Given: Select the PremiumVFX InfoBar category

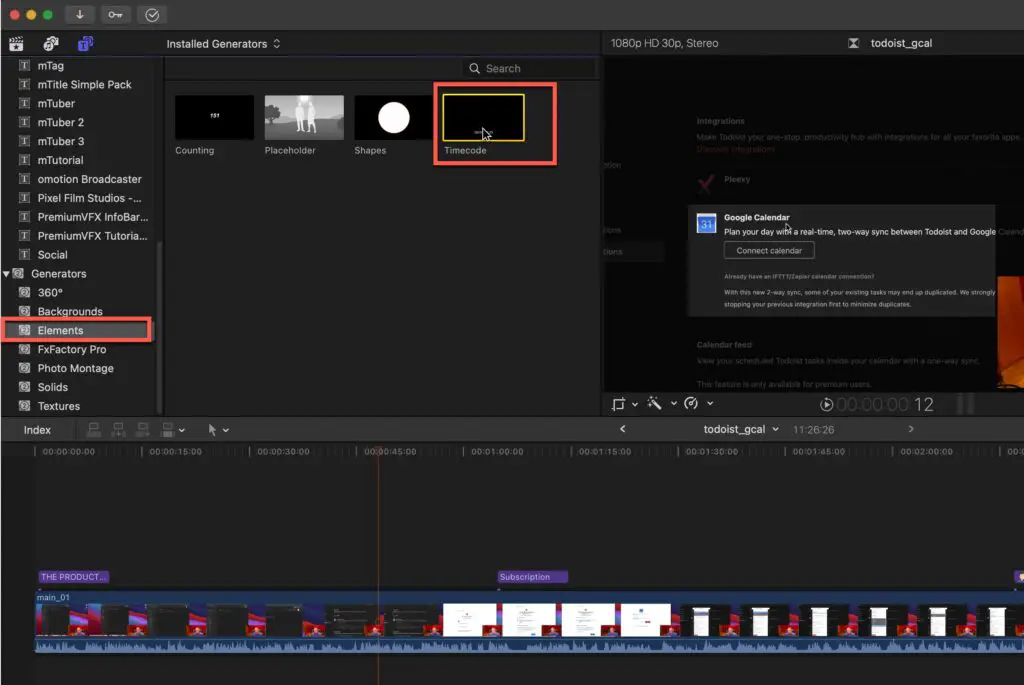Looking at the screenshot, I should tap(93, 217).
